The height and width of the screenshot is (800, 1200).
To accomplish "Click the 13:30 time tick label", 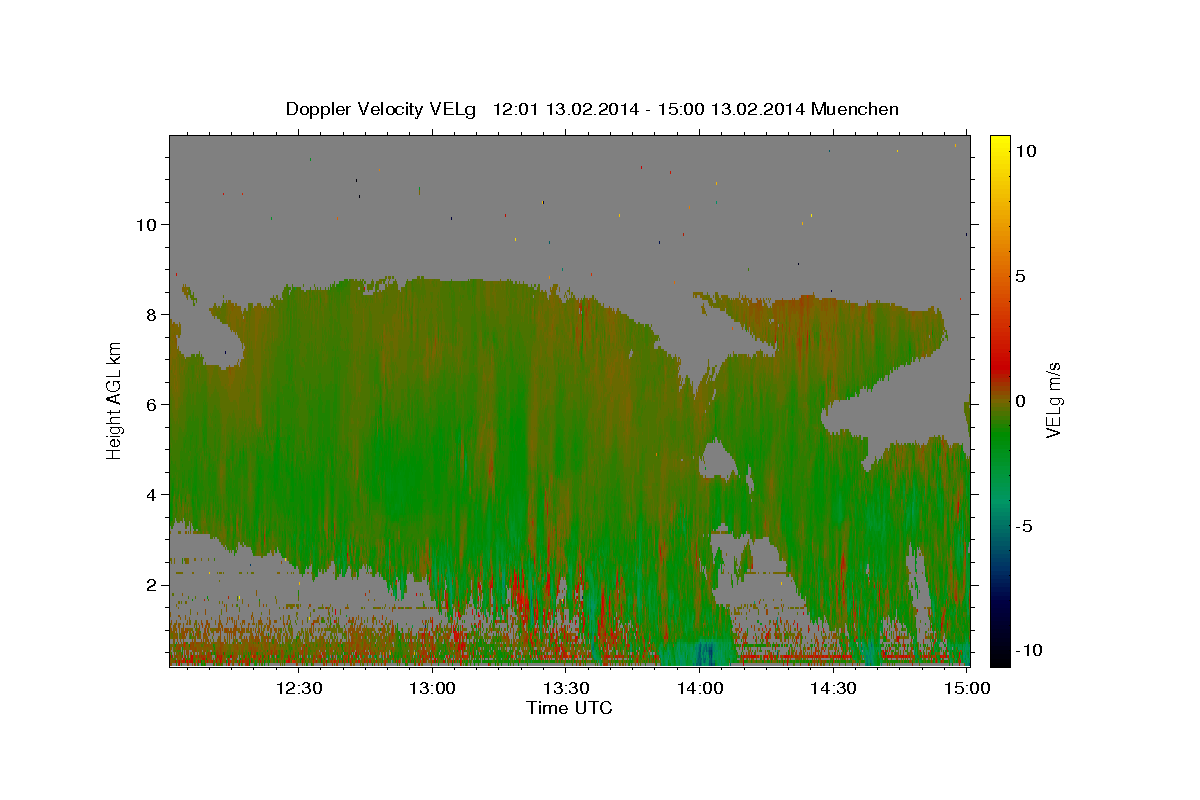I will 566,688.
